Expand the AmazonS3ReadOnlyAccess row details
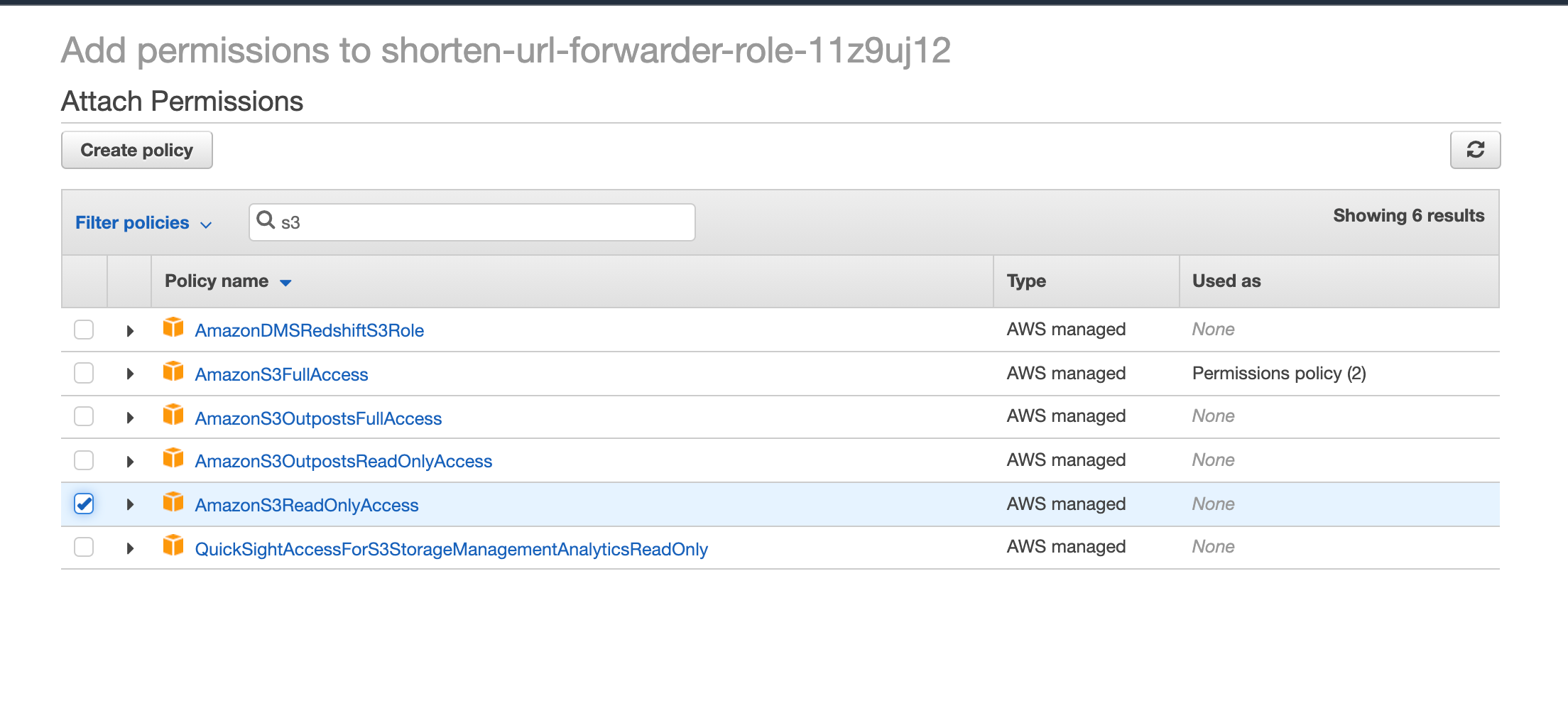The width and height of the screenshot is (1568, 706). 130,504
